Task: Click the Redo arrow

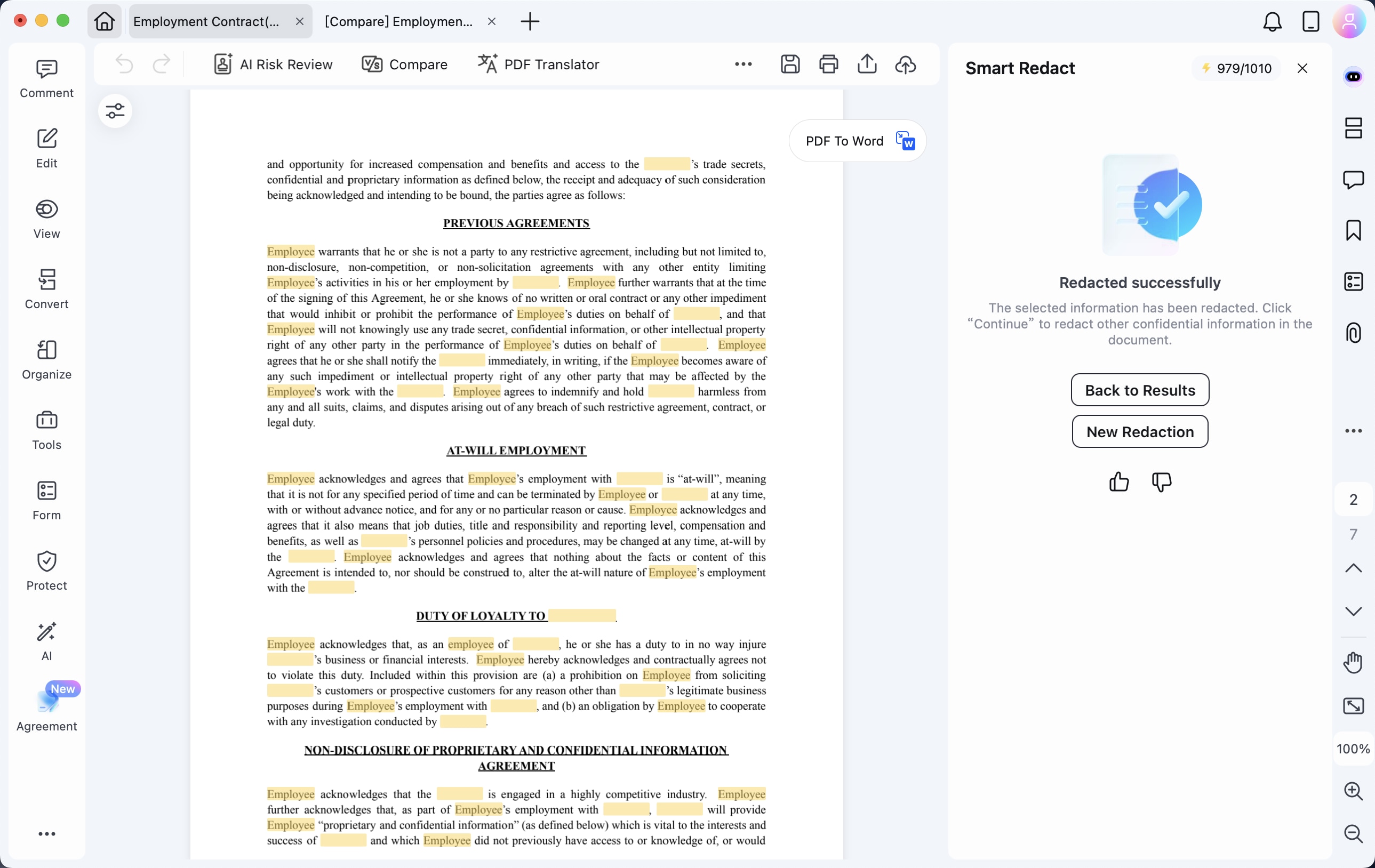Action: pyautogui.click(x=162, y=64)
